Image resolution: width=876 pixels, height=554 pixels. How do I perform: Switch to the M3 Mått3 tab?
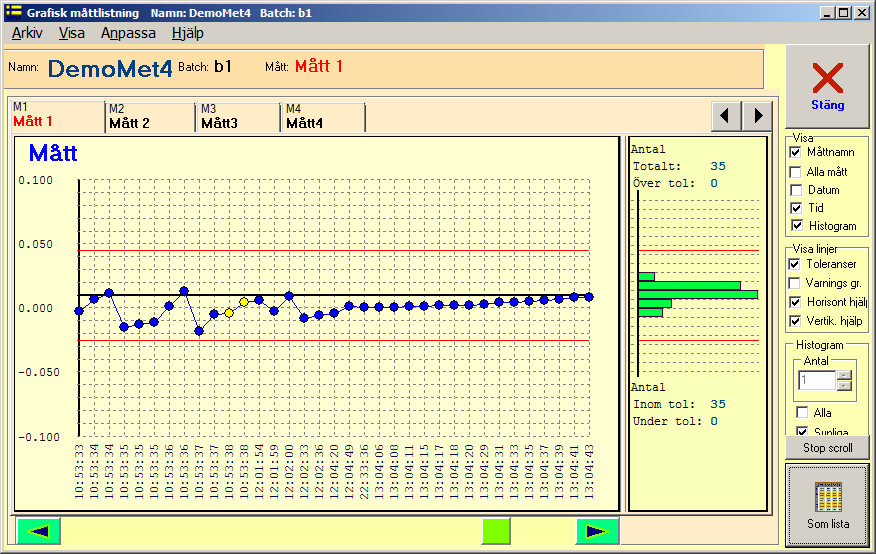238,117
